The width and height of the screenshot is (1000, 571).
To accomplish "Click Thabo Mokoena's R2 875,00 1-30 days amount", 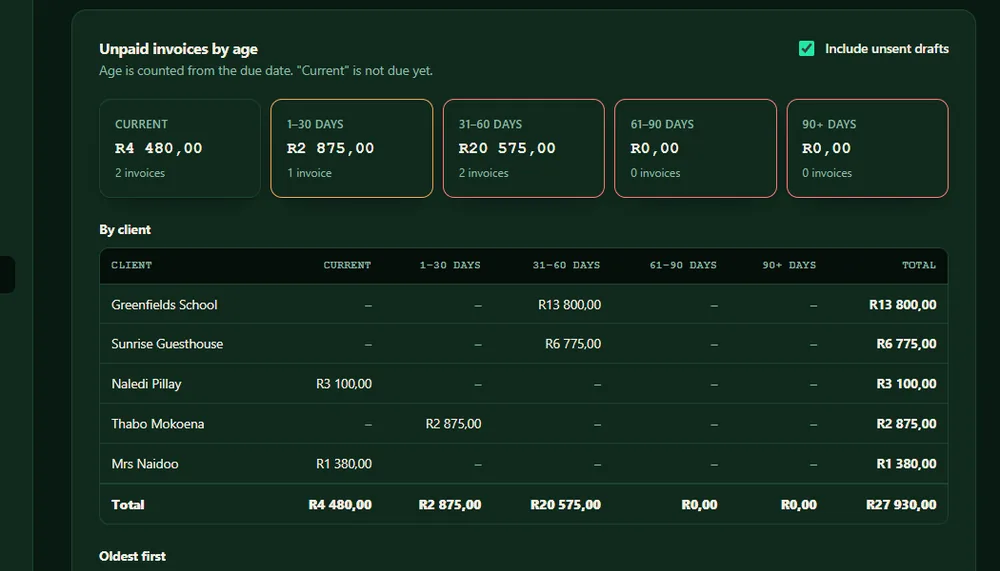I will [453, 424].
